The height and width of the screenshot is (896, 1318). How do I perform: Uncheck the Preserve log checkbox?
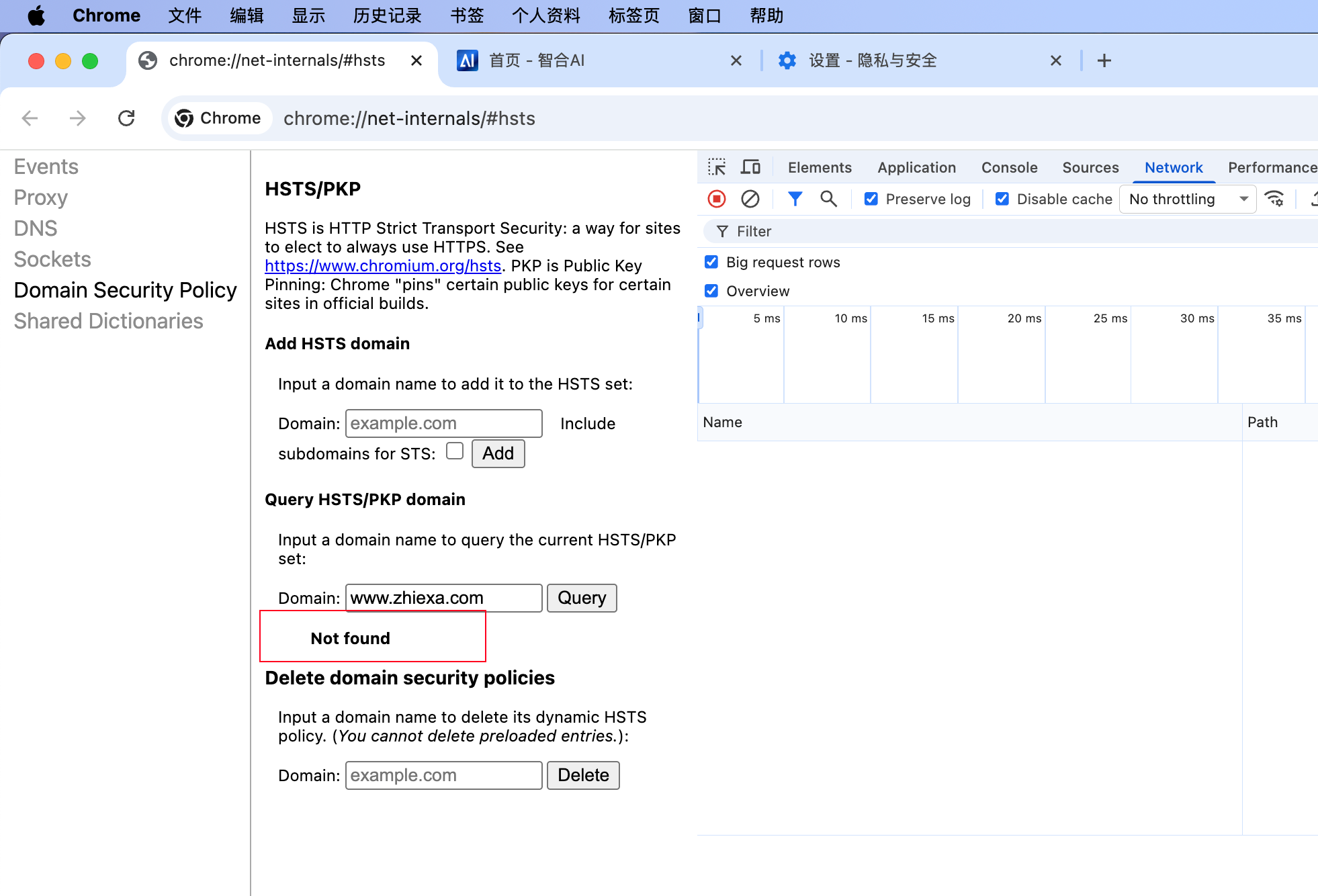[871, 199]
